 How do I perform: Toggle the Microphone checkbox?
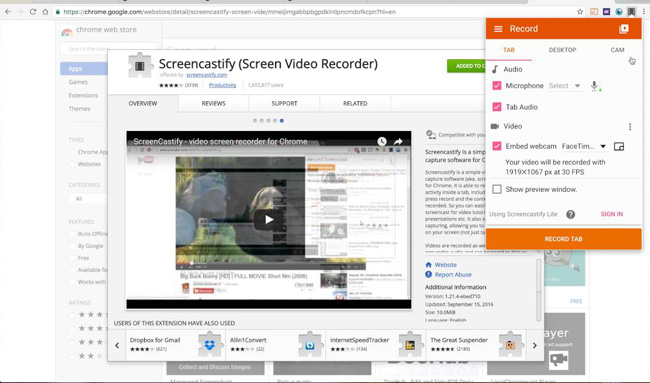(x=497, y=86)
